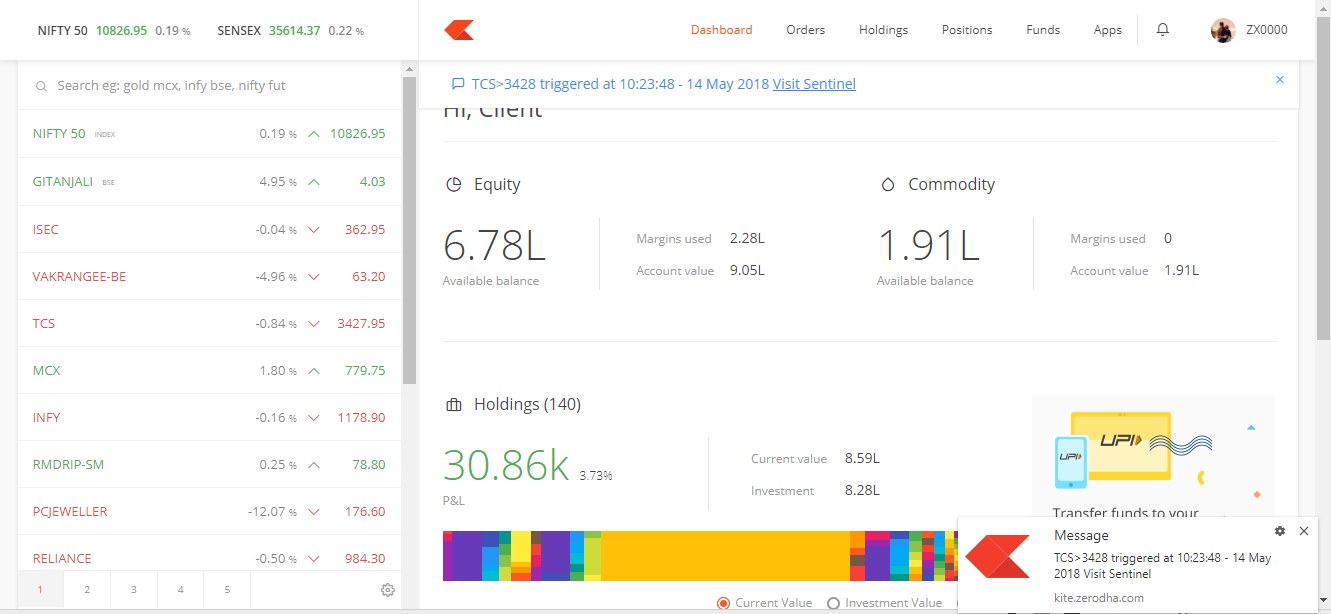This screenshot has height=614, width=1331.
Task: Click SENSEX 35614.37 value in top bar
Action: click(x=294, y=31)
